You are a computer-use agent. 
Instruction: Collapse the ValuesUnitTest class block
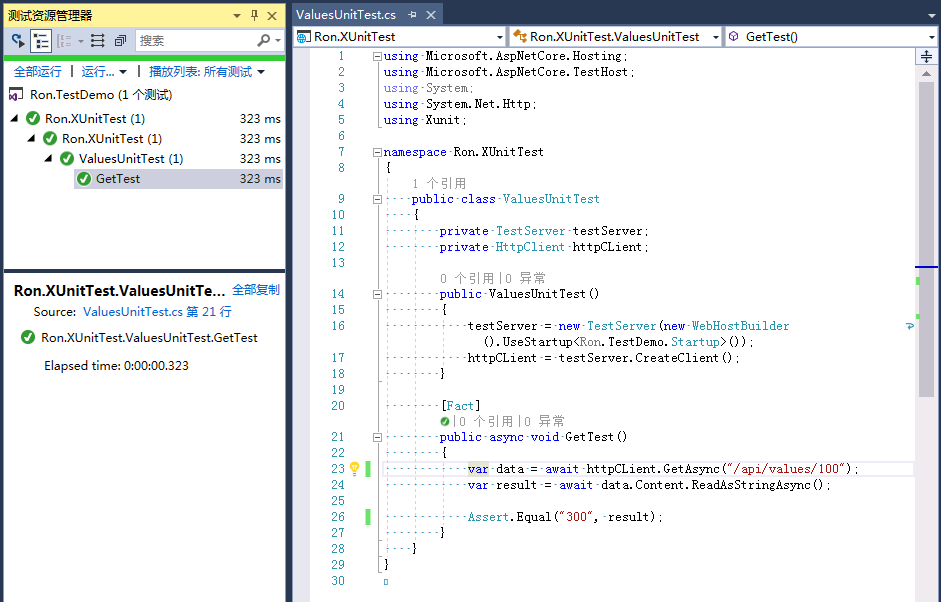377,199
